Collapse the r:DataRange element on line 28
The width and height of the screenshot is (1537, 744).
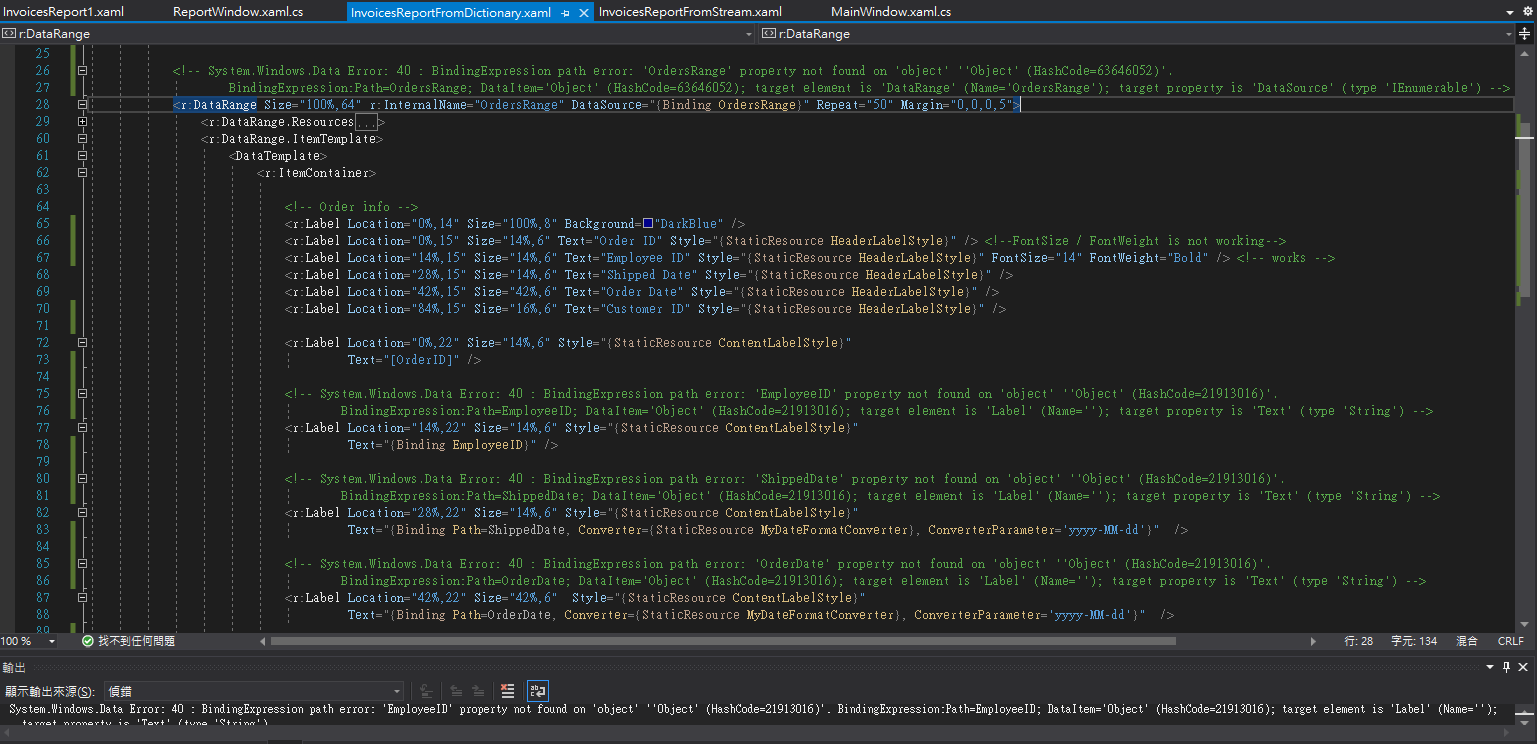tap(82, 105)
